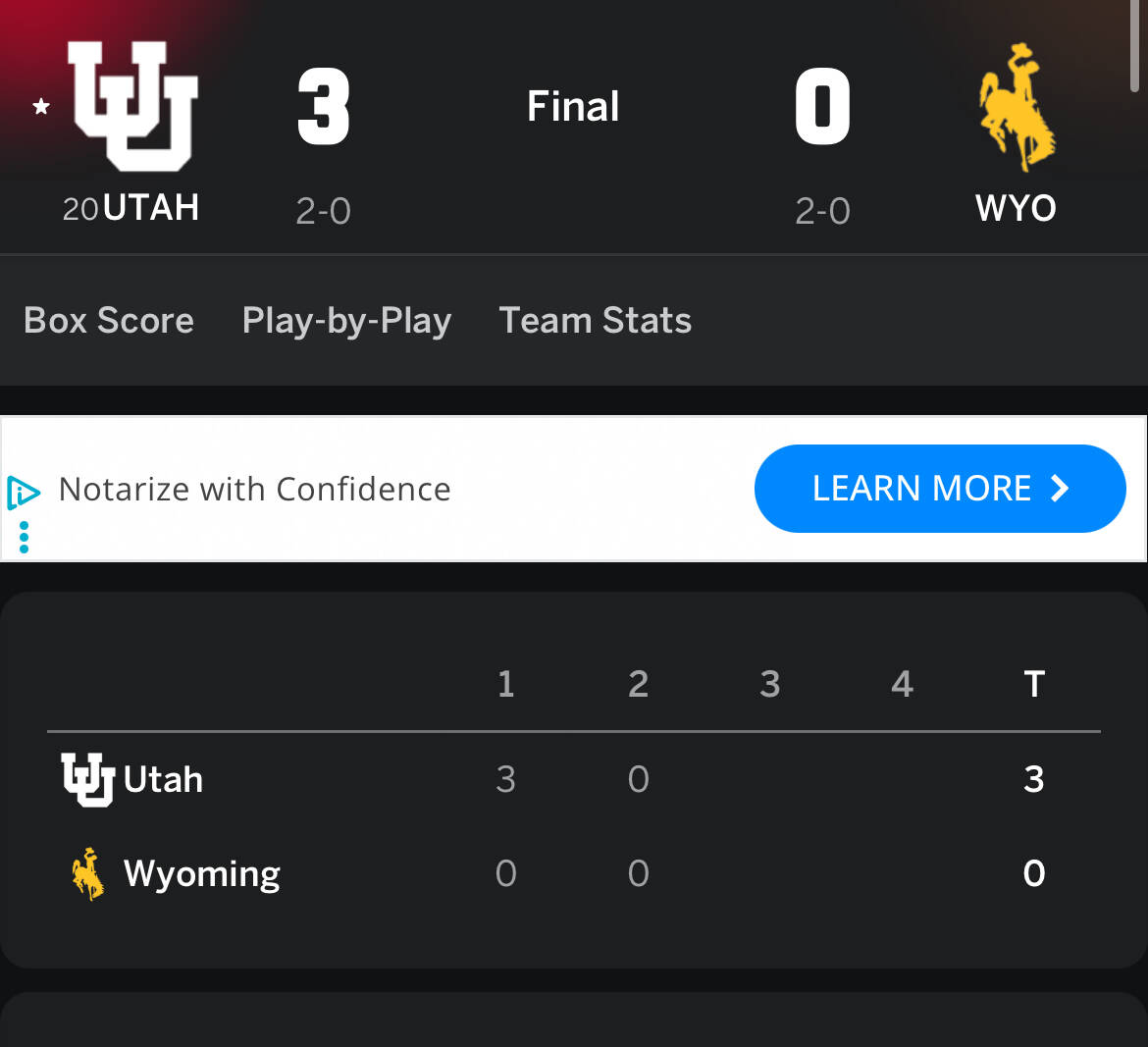Select the Team Stats tab
Viewport: 1148px width, 1047px height.
coord(595,321)
